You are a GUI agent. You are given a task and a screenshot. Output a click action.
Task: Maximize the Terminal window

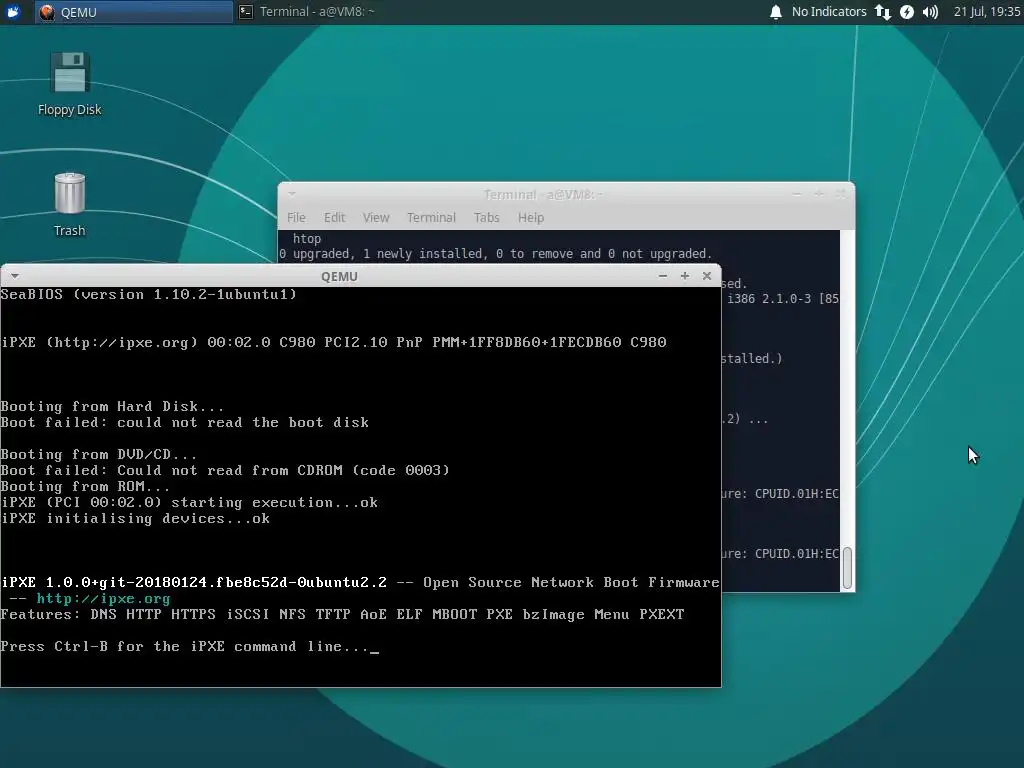pos(818,194)
